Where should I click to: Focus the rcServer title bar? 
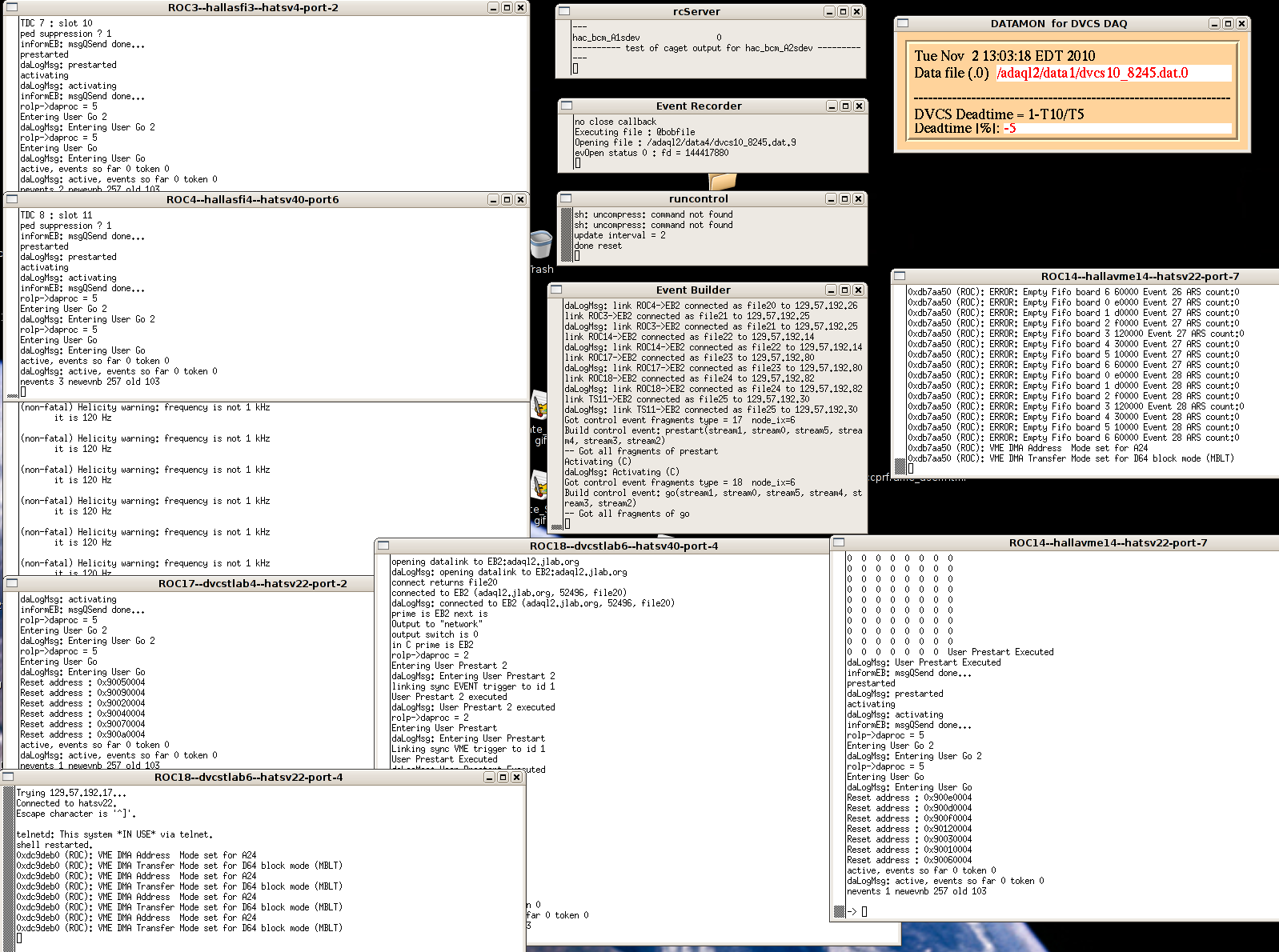pos(696,12)
